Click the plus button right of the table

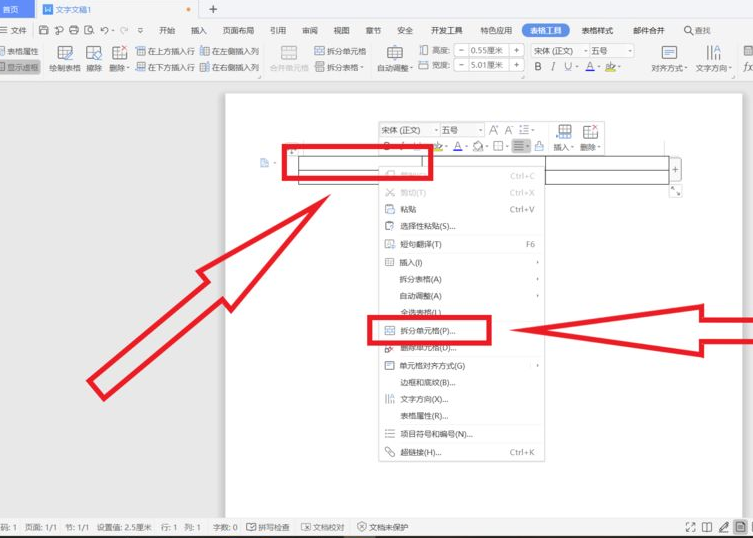pyautogui.click(x=675, y=170)
